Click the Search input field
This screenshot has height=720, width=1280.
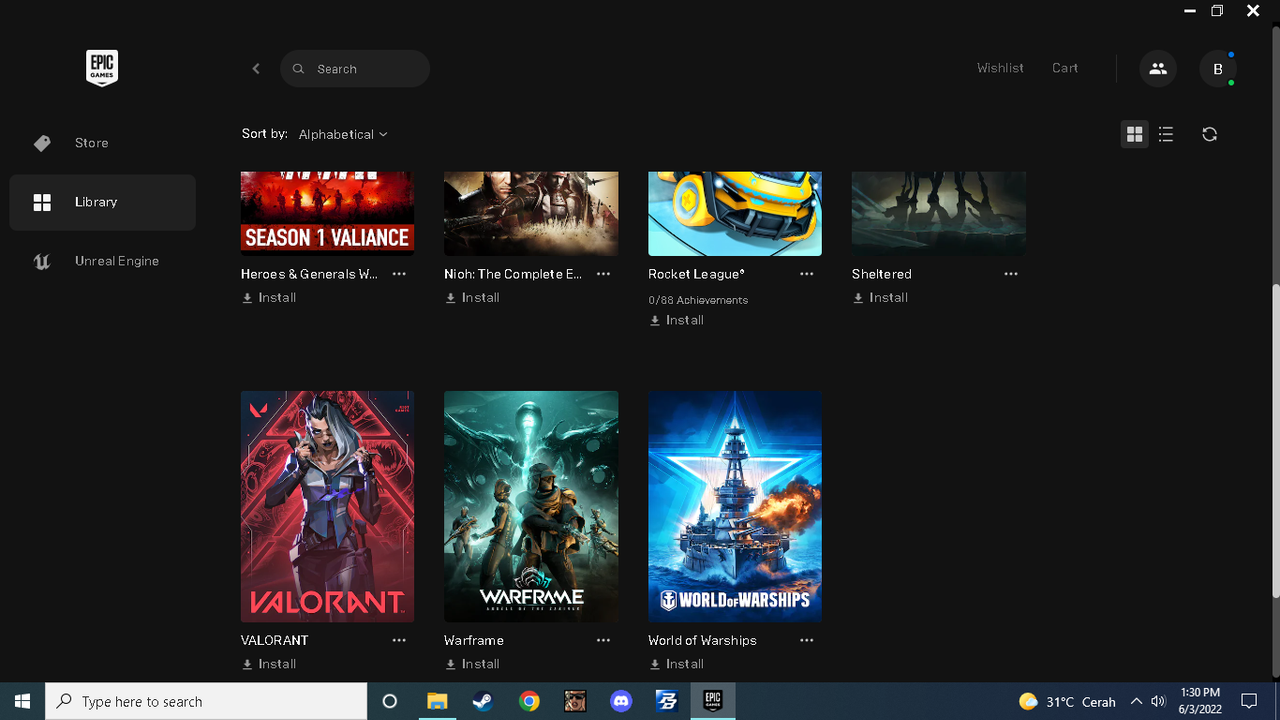pyautogui.click(x=355, y=69)
